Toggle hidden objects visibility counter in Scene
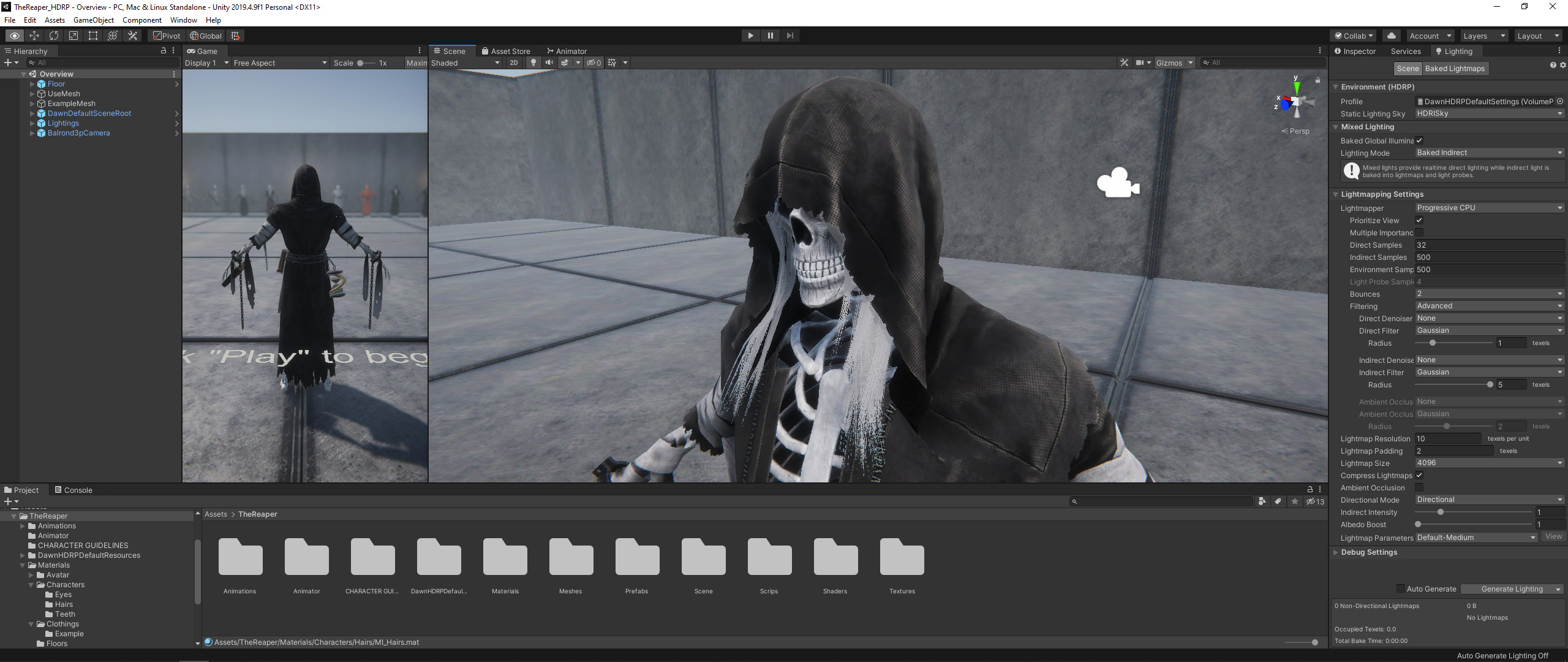The height and width of the screenshot is (662, 1568). (x=594, y=63)
